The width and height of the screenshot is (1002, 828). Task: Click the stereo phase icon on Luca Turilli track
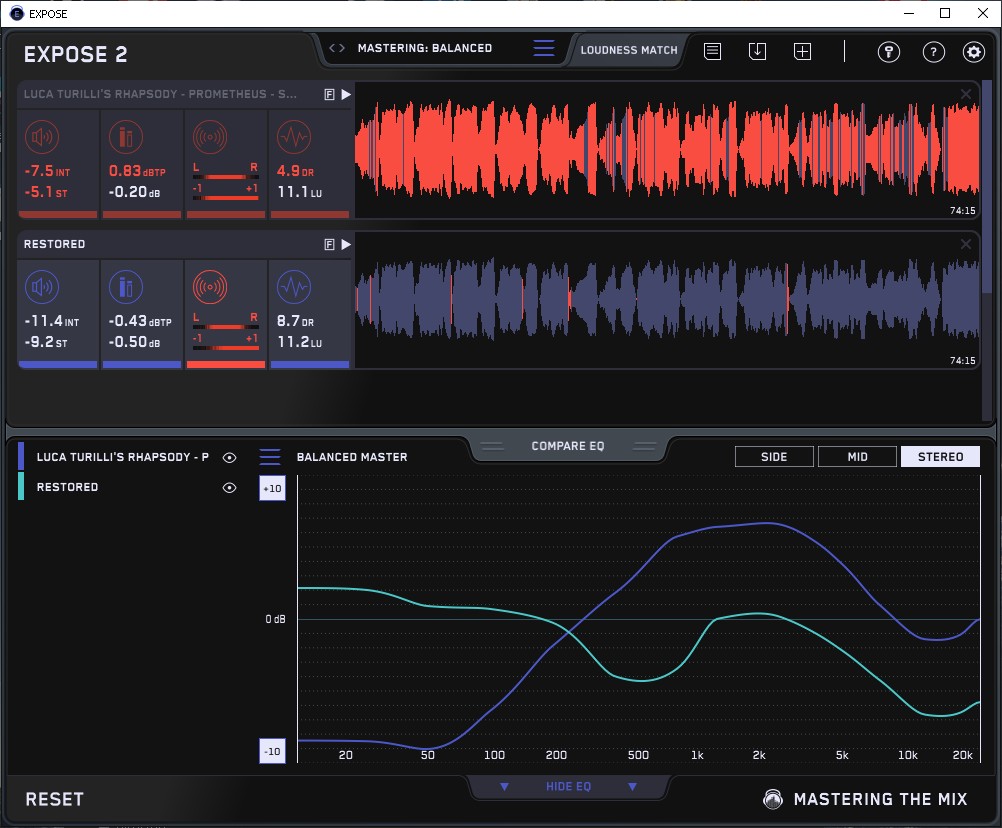coord(210,137)
